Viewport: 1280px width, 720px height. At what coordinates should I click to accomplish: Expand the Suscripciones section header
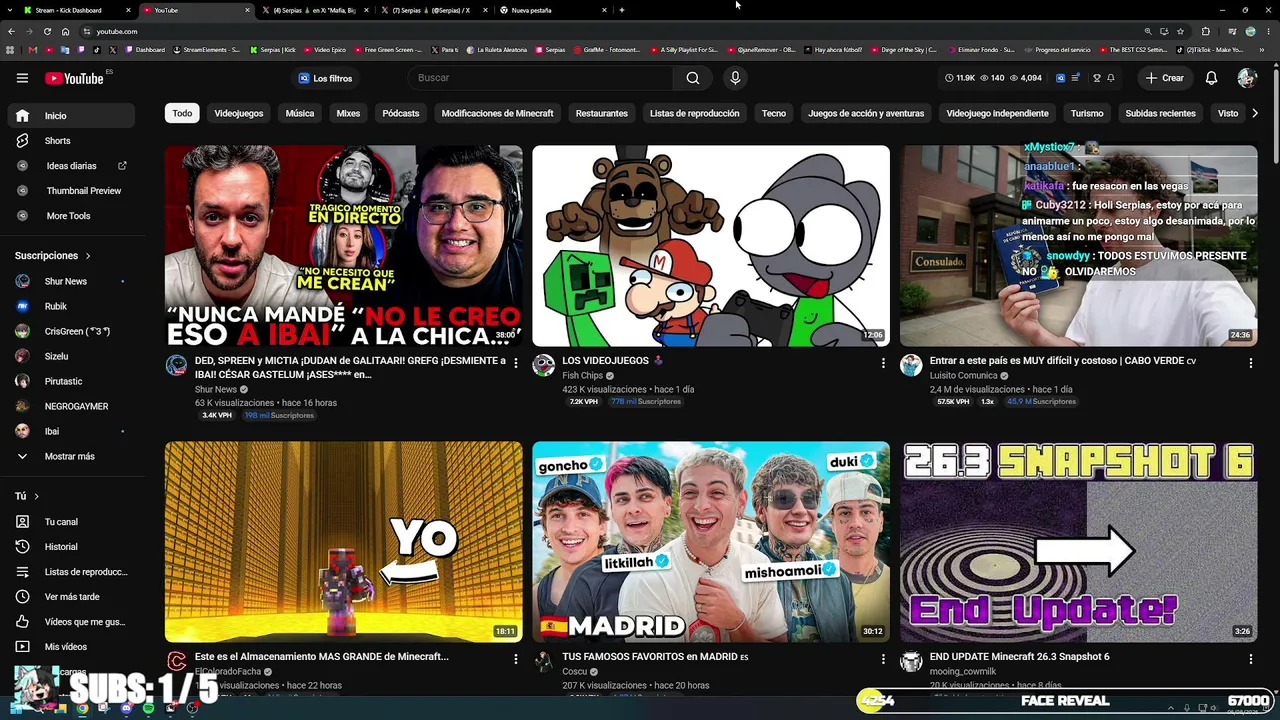[53, 256]
